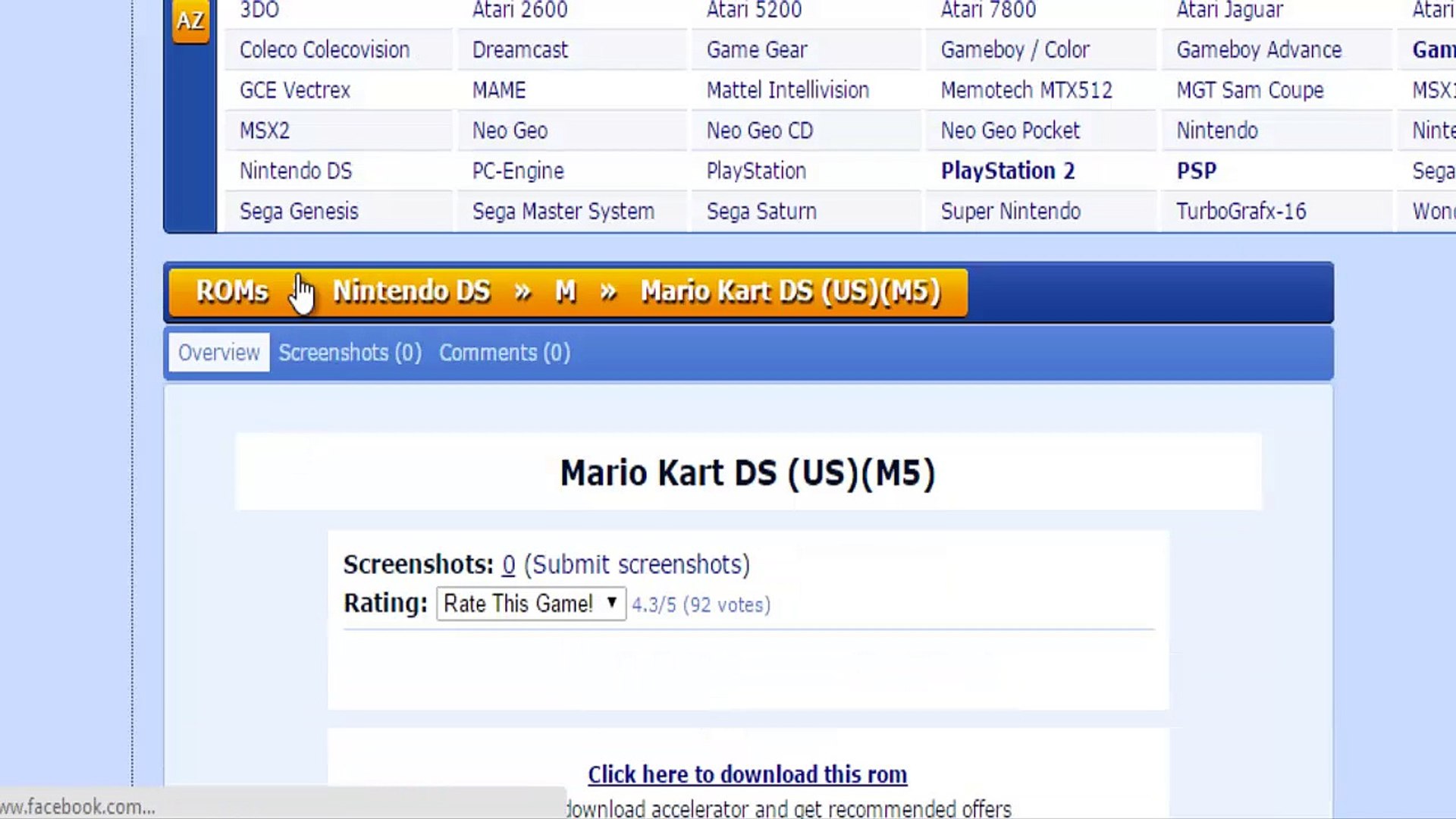The width and height of the screenshot is (1456, 819).
Task: Open the MAME ROMs link
Action: pyautogui.click(x=498, y=90)
